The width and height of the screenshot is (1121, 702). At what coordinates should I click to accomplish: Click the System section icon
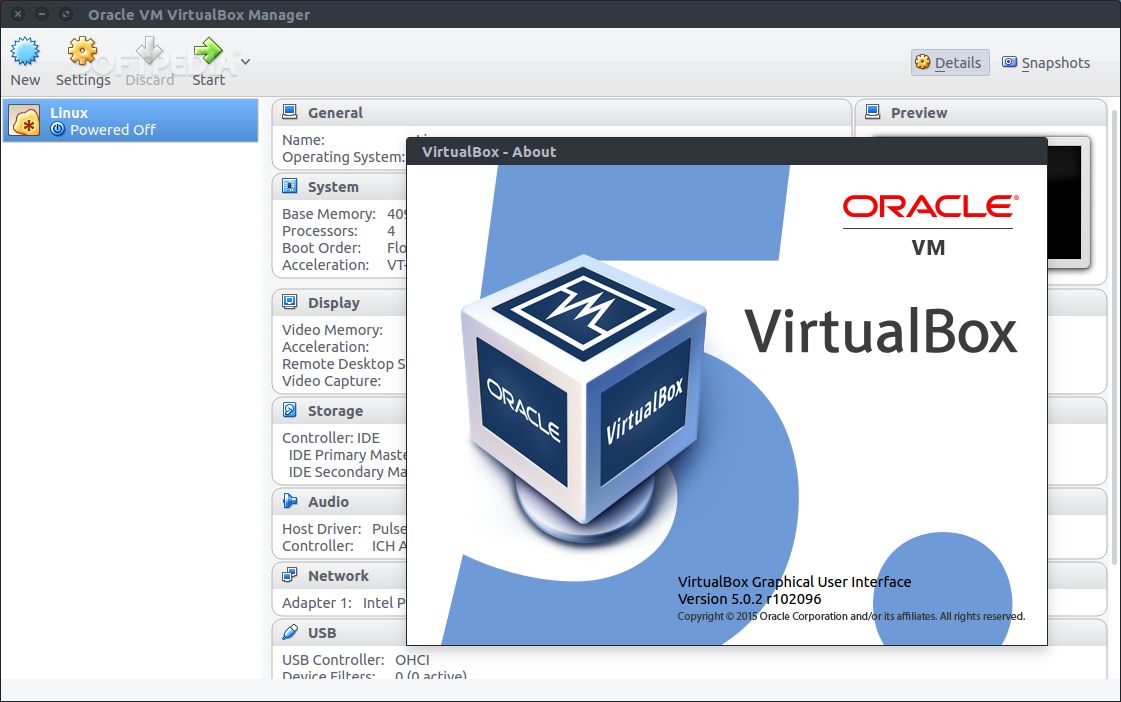coord(289,187)
